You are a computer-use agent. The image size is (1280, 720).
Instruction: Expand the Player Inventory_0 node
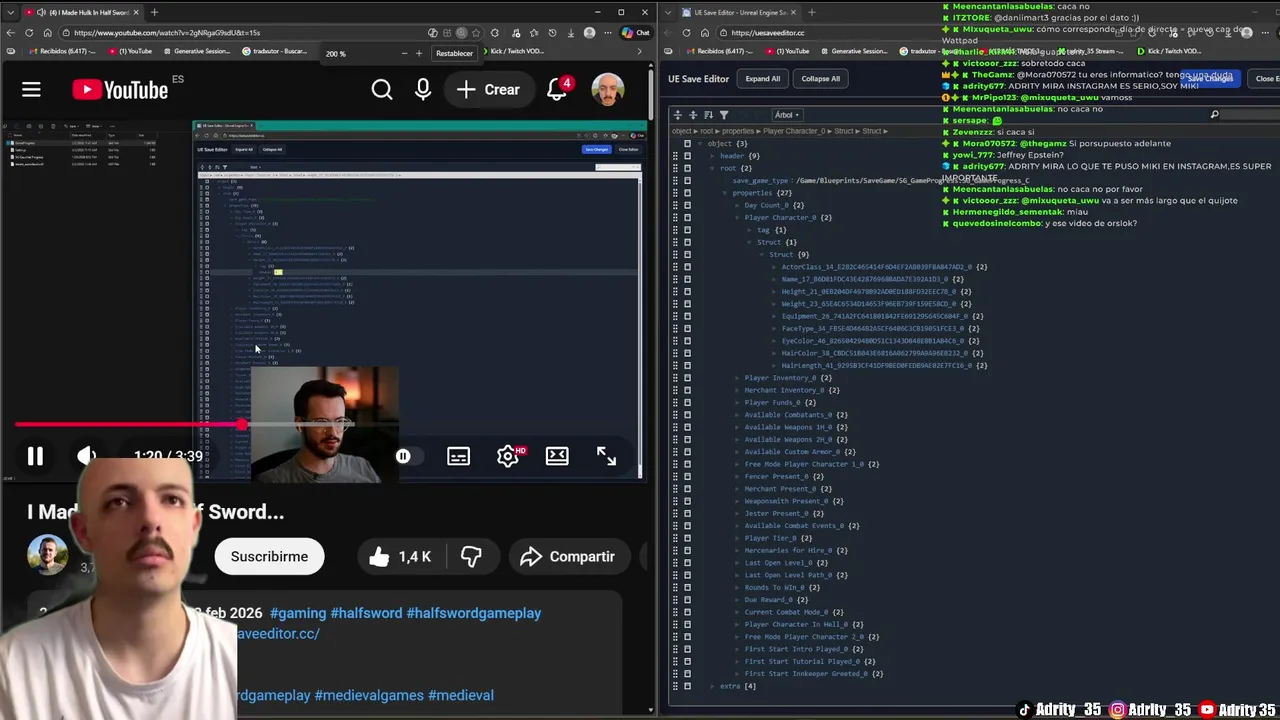pyautogui.click(x=737, y=378)
